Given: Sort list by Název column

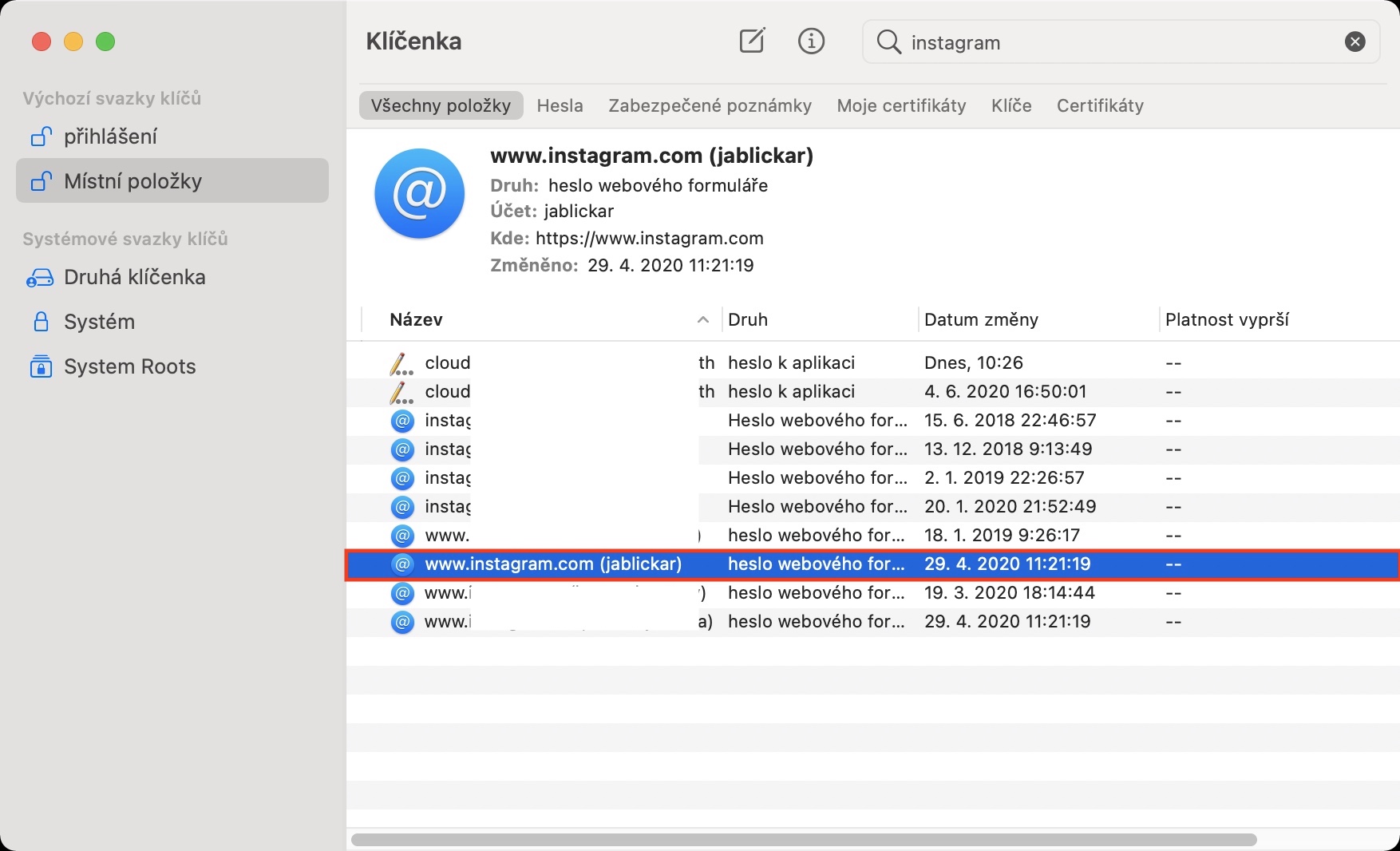Looking at the screenshot, I should [417, 319].
